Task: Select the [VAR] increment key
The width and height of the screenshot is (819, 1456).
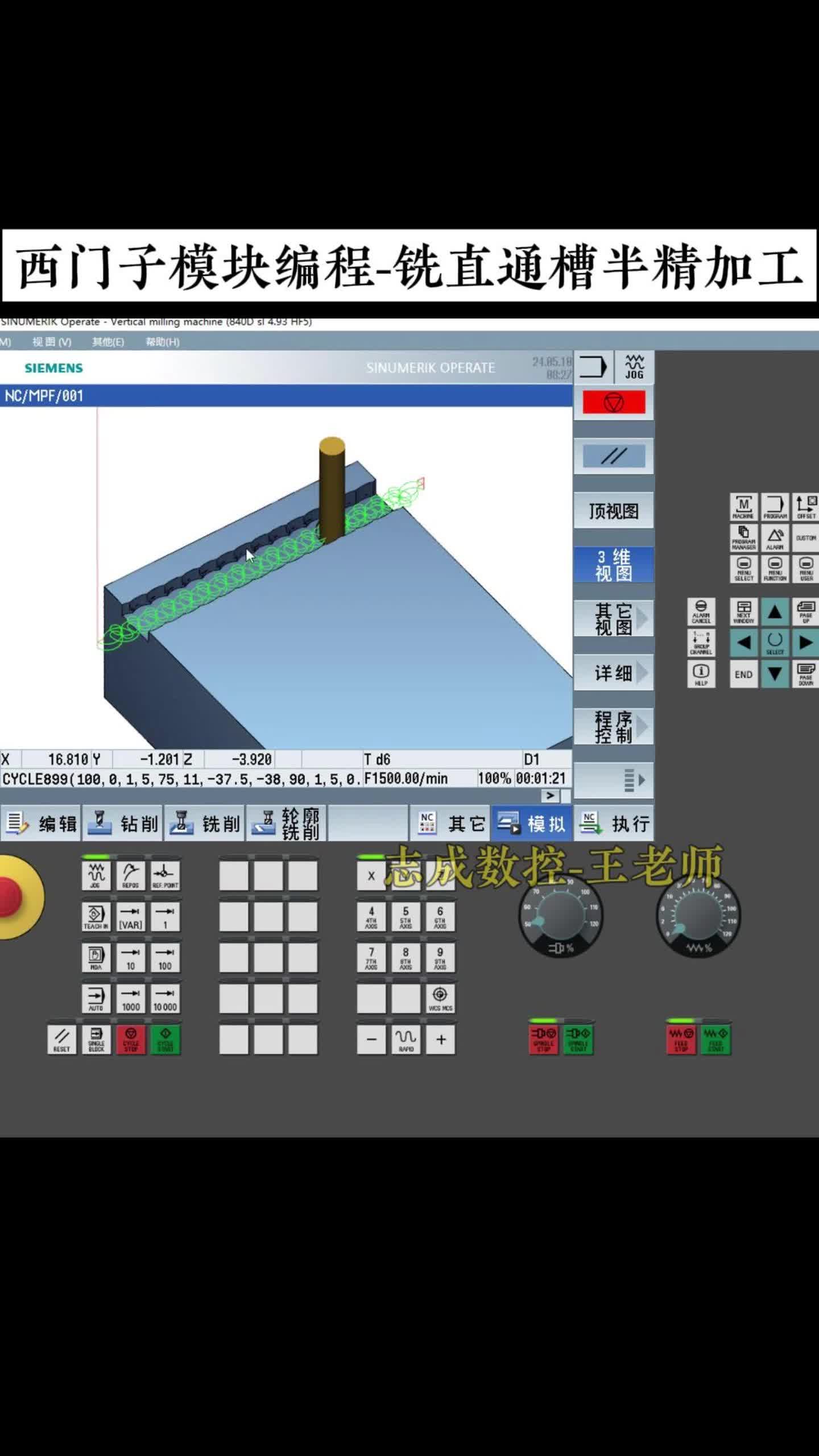Action: pyautogui.click(x=130, y=916)
